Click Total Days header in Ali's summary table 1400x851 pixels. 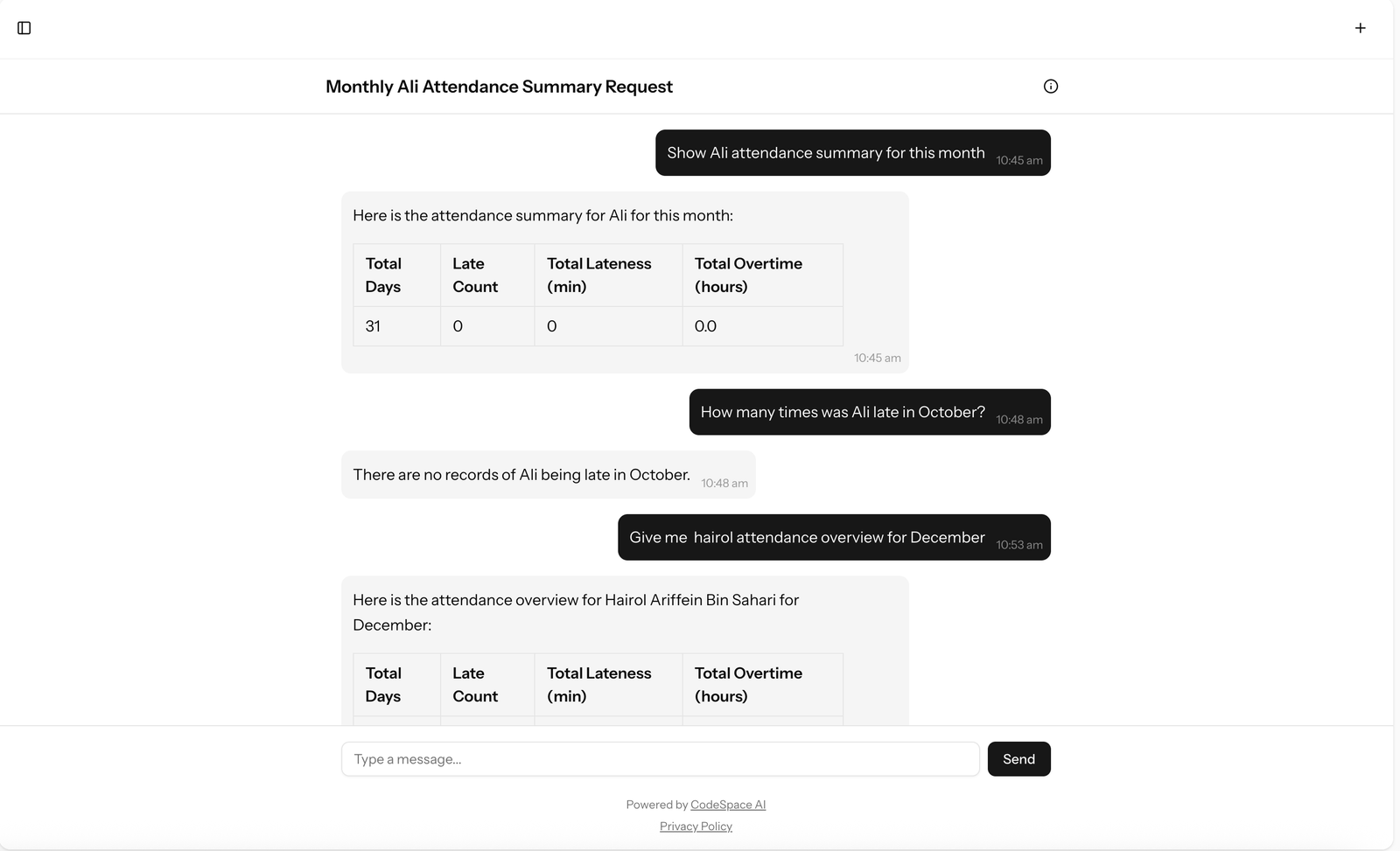point(384,275)
